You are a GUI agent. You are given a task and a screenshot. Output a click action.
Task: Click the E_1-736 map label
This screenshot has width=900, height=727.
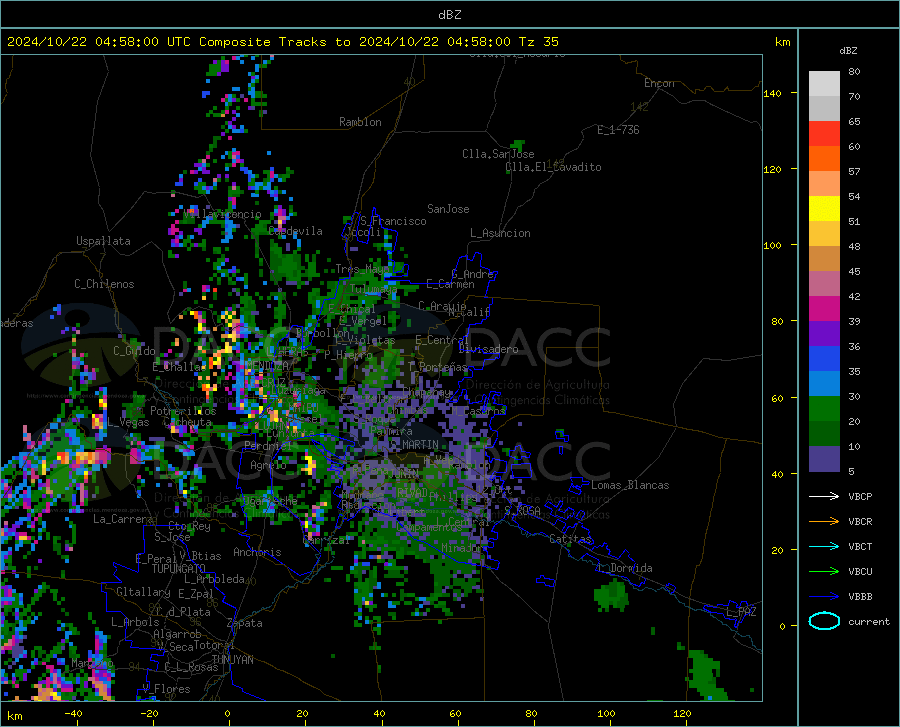[618, 130]
